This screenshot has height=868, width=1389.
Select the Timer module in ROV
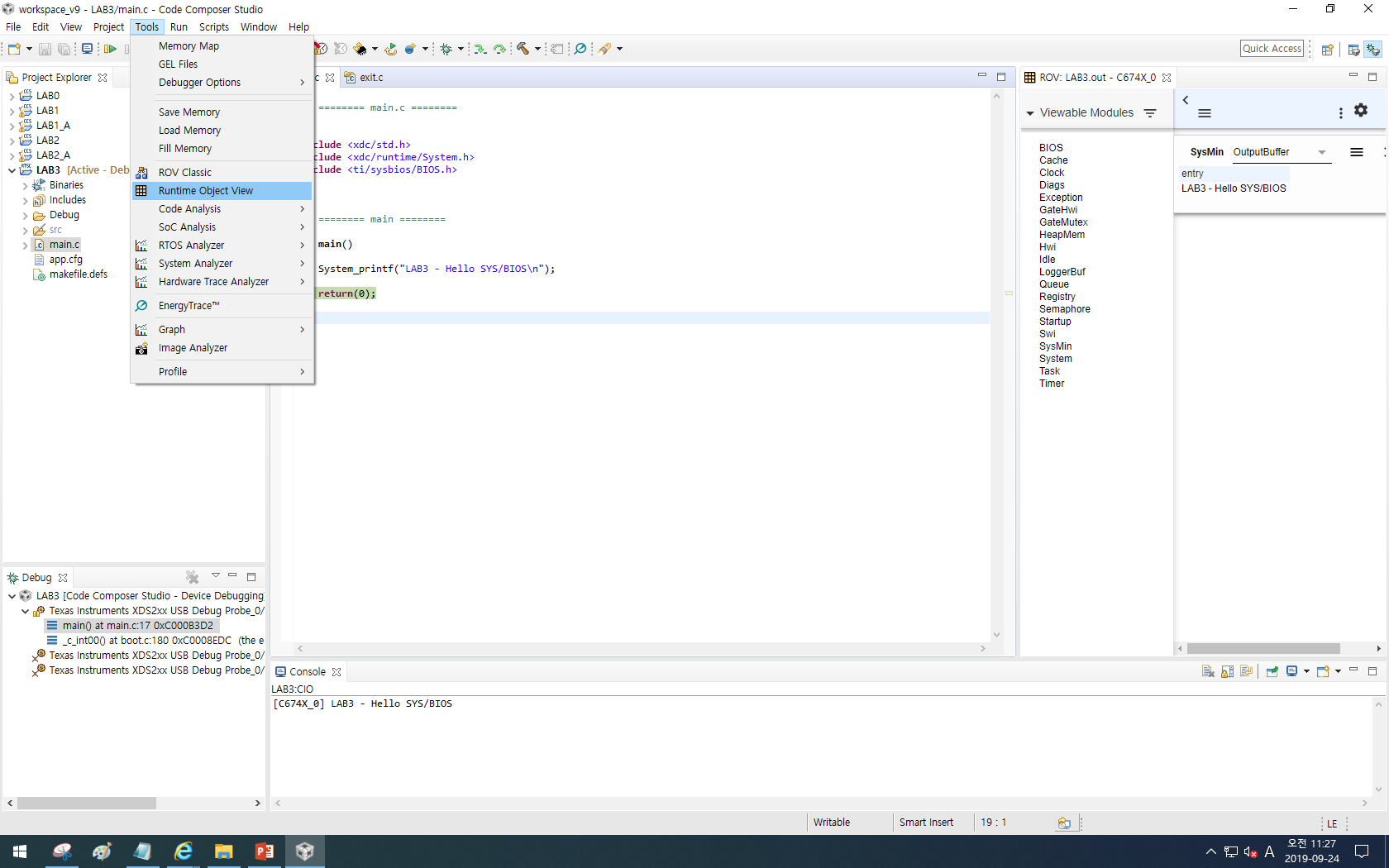(x=1052, y=384)
